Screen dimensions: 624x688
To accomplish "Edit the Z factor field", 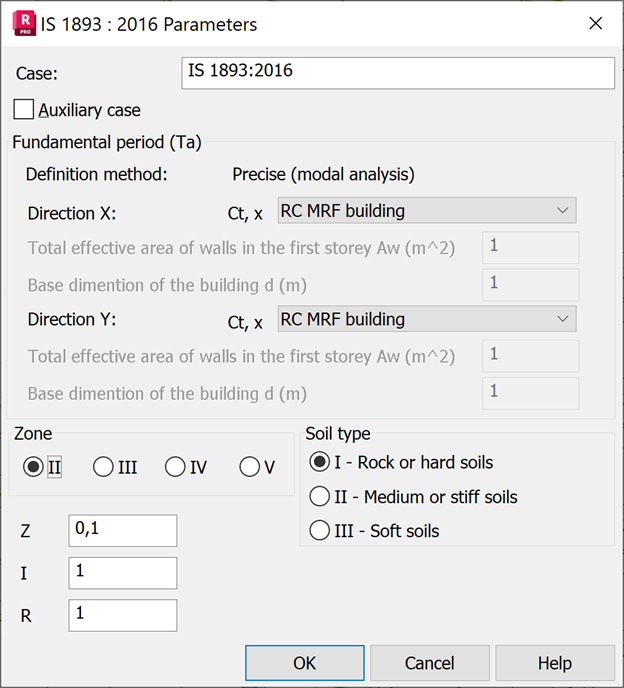I will click(122, 530).
